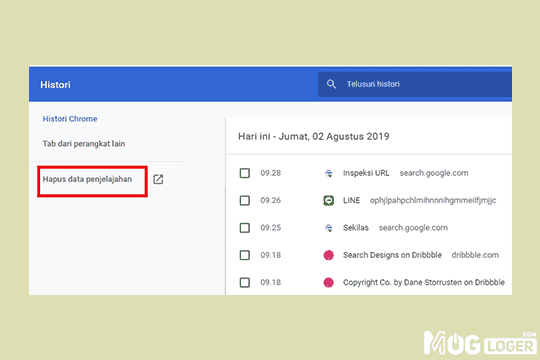Click the Inspeksi URL favicon
Image resolution: width=540 pixels, height=360 pixels.
coord(329,173)
